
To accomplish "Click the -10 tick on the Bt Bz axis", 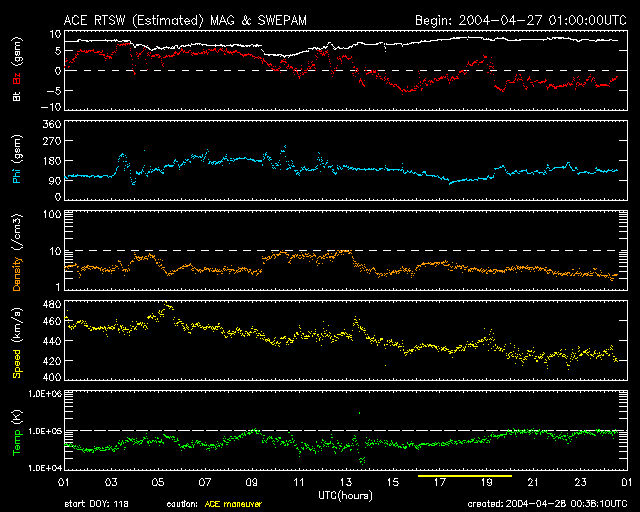I will point(51,107).
